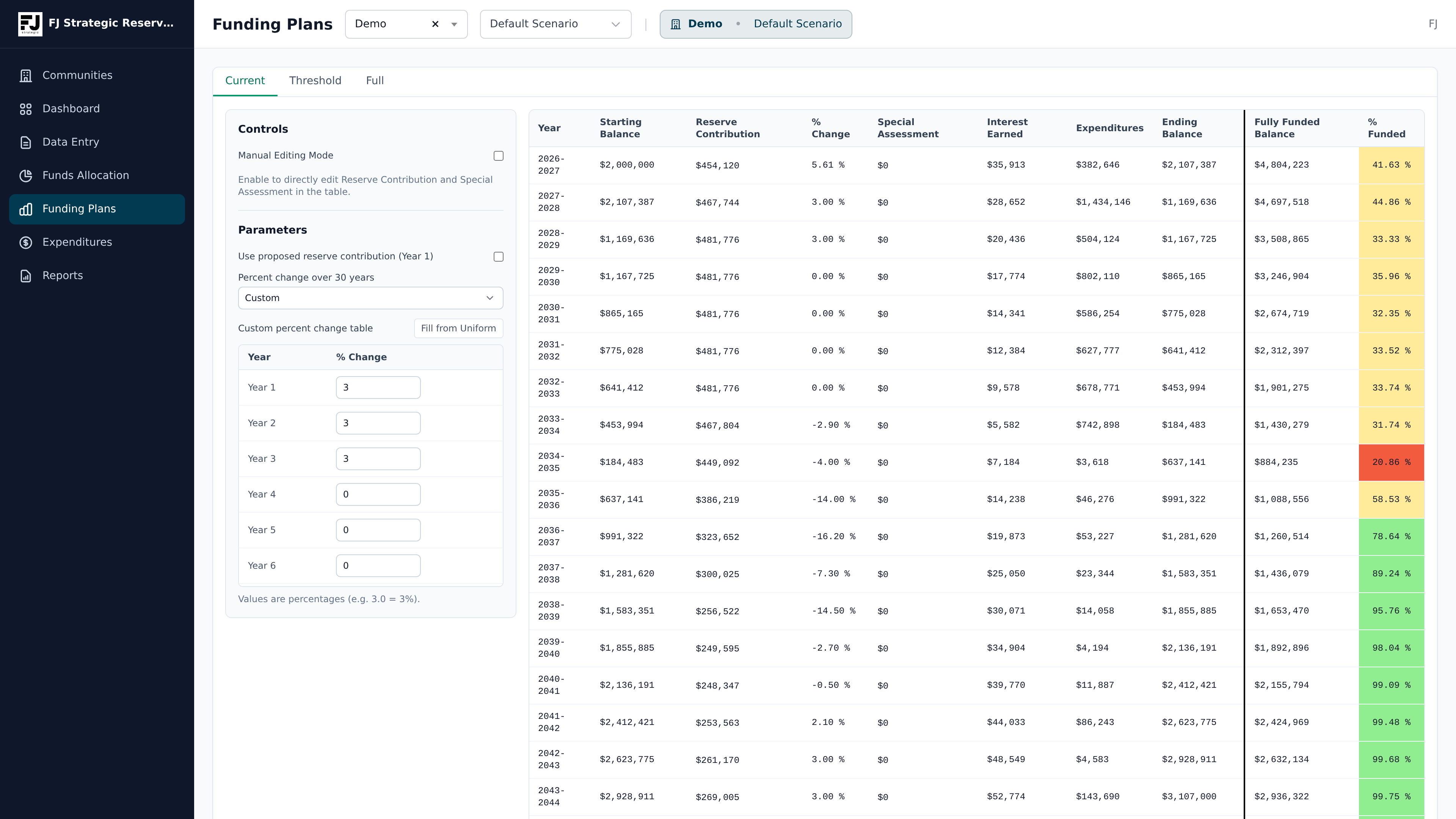
Task: Click the Funding Plans bar chart icon
Action: 25,209
